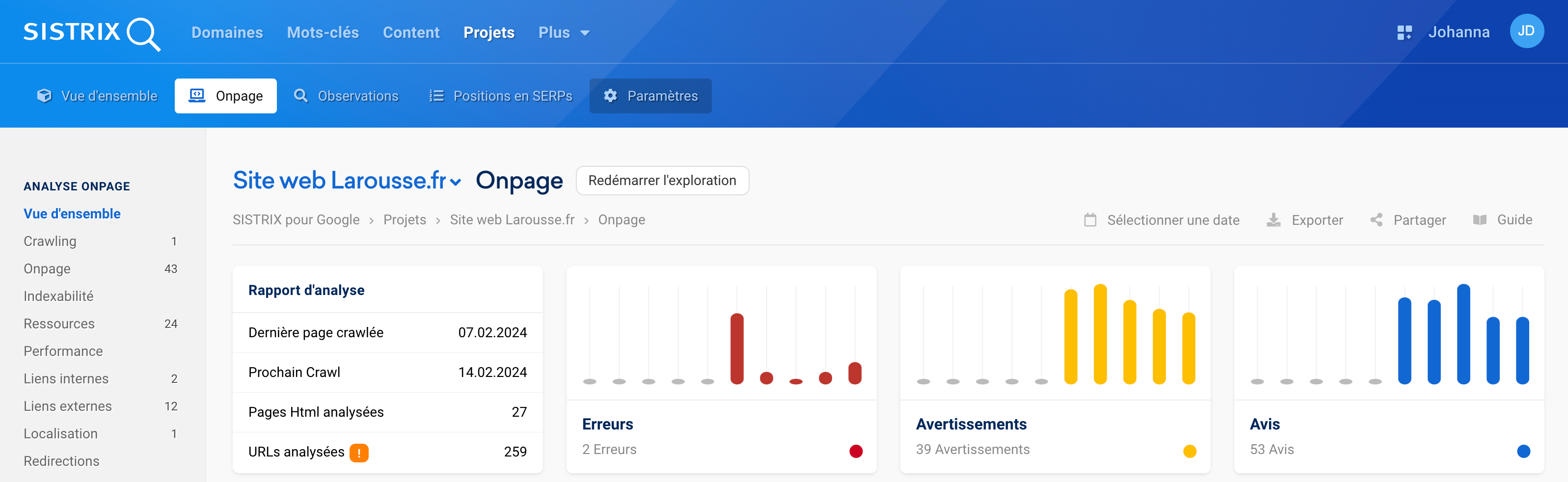Switch to the Observations tab
The height and width of the screenshot is (482, 1568).
coord(346,96)
